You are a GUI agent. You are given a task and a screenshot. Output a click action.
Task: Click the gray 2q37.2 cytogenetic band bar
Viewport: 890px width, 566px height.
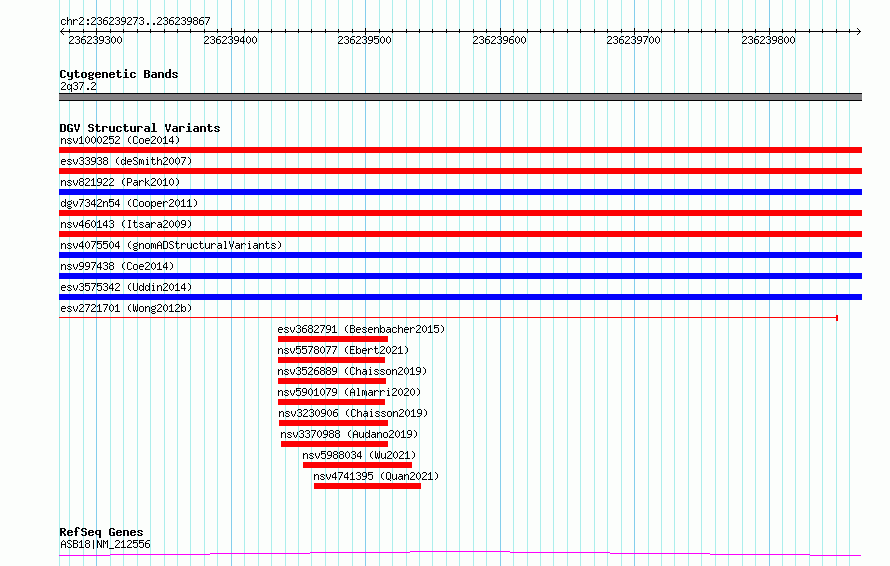click(x=460, y=97)
